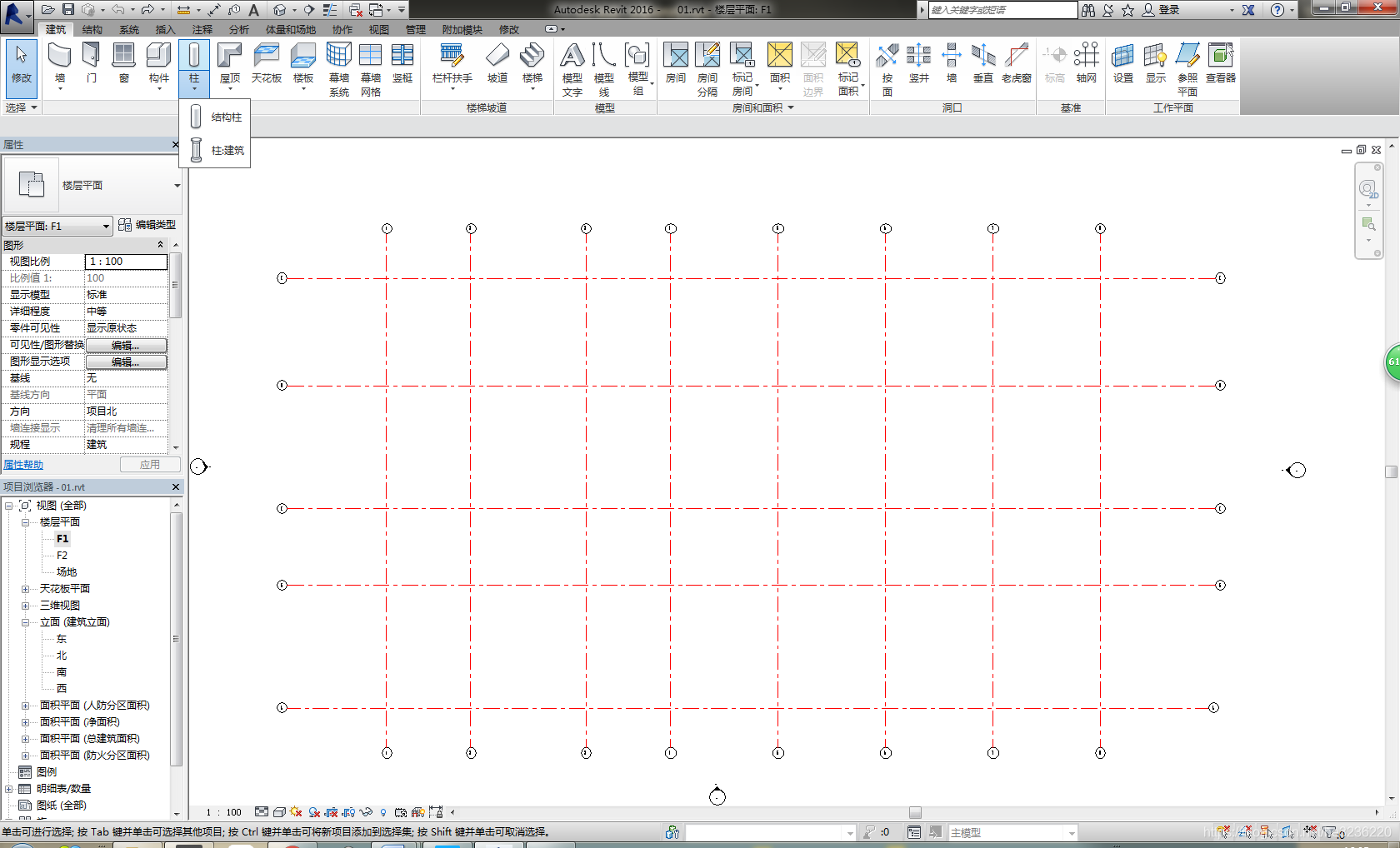
Task: Choose Architectural Column (柱:建筑) from dropdown
Action: click(x=215, y=150)
